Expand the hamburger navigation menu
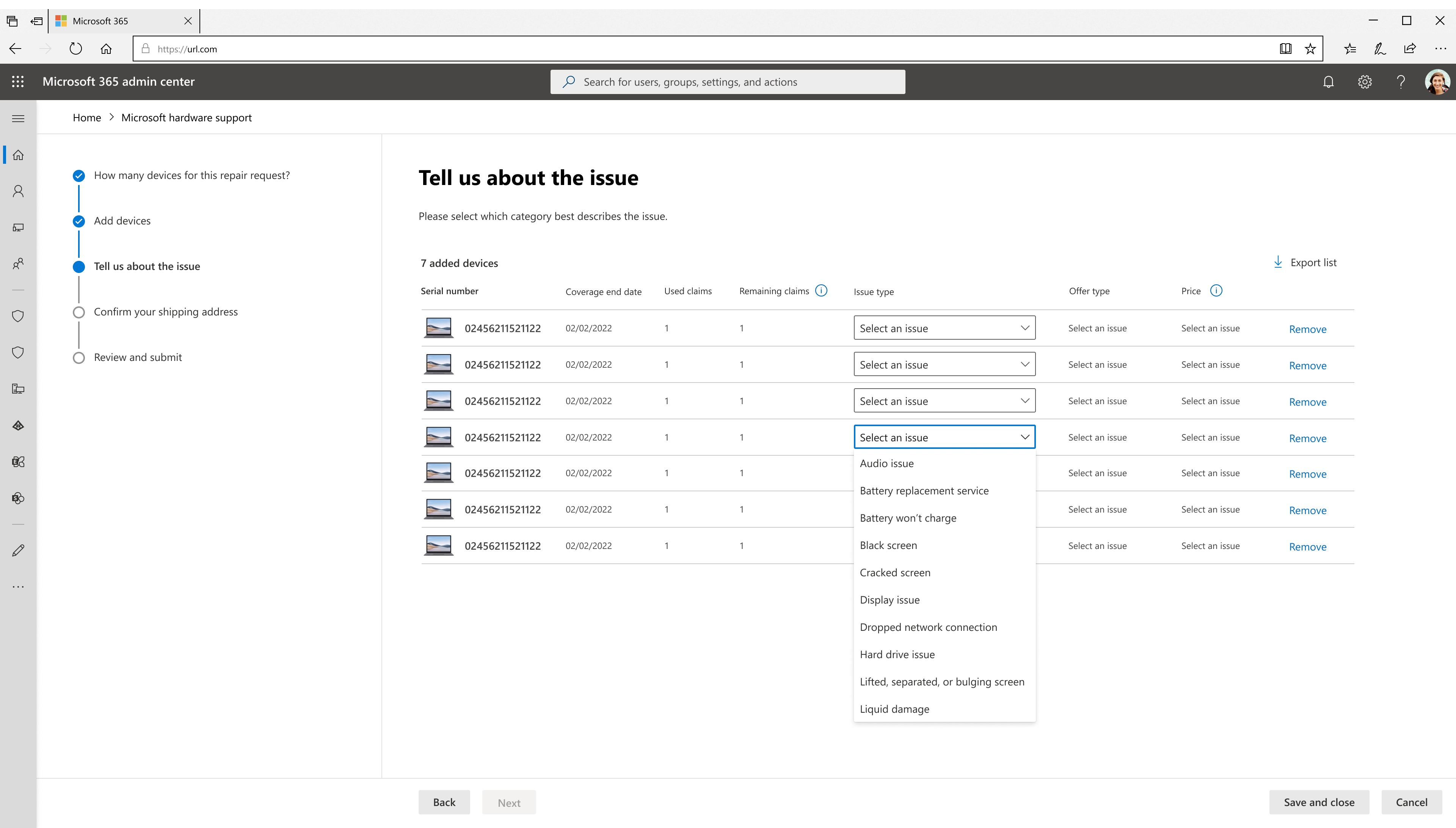This screenshot has height=828, width=1456. pyautogui.click(x=17, y=118)
